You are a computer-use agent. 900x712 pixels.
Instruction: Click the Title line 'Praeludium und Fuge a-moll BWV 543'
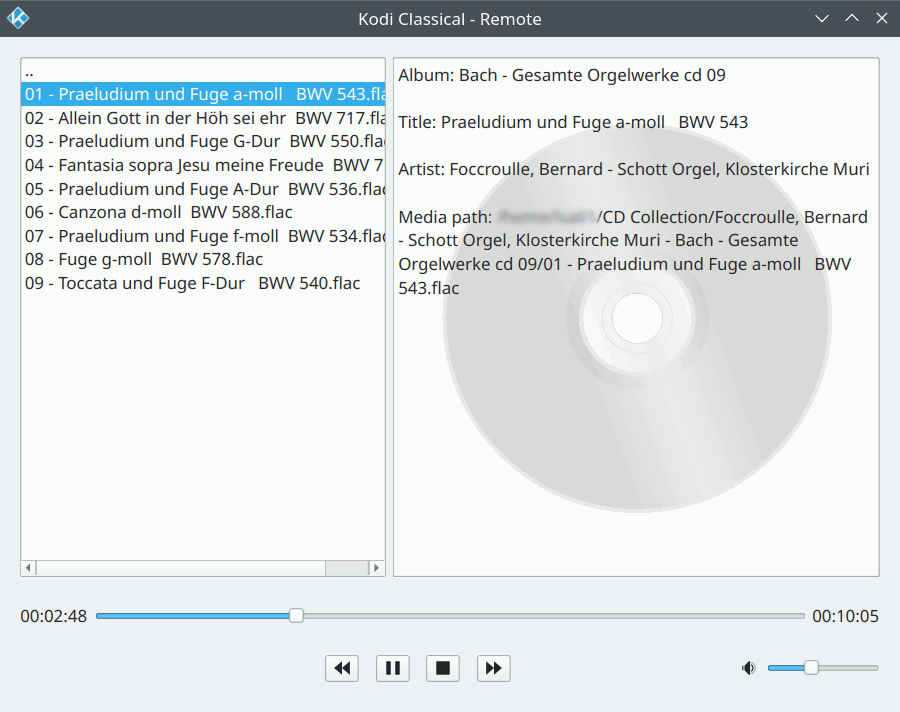(573, 122)
